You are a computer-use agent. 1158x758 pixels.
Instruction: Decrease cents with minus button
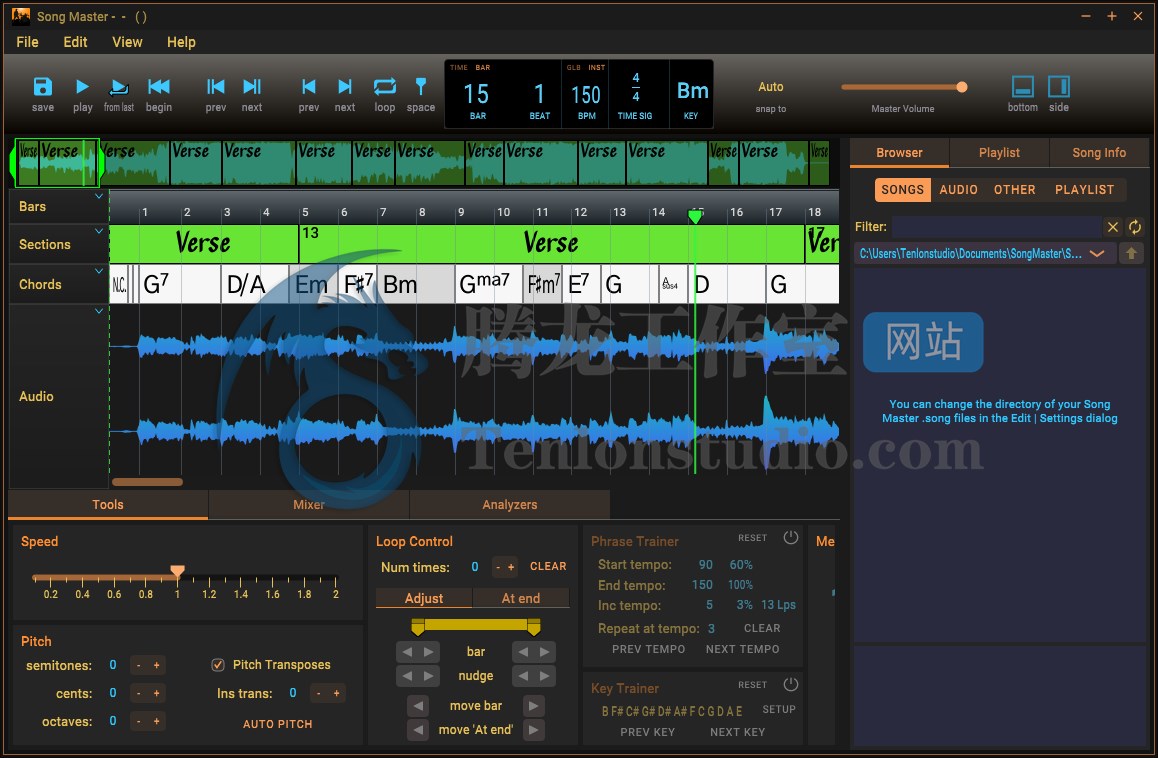(138, 694)
